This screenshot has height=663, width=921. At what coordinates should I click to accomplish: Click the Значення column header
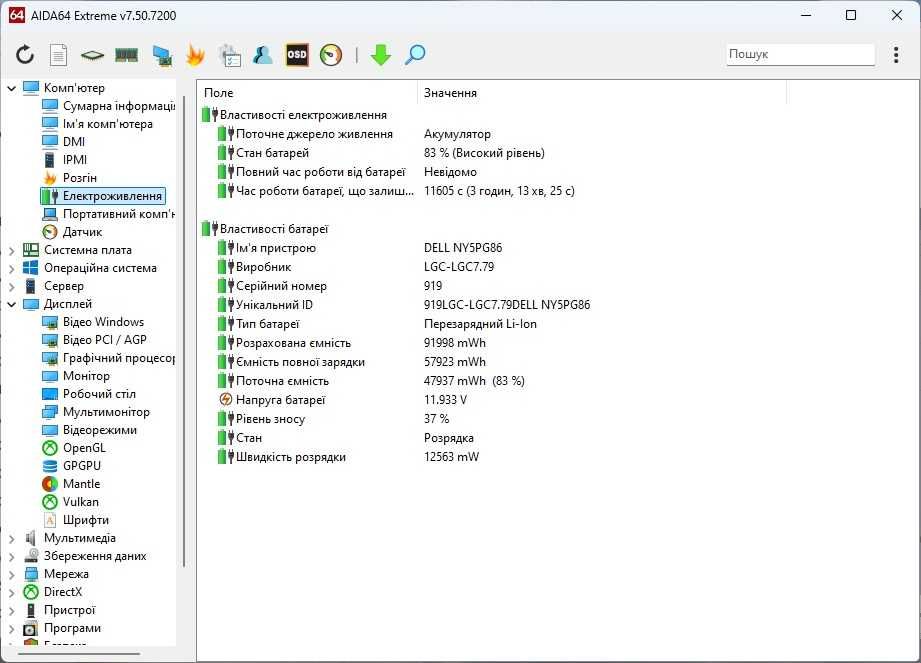pyautogui.click(x=602, y=93)
